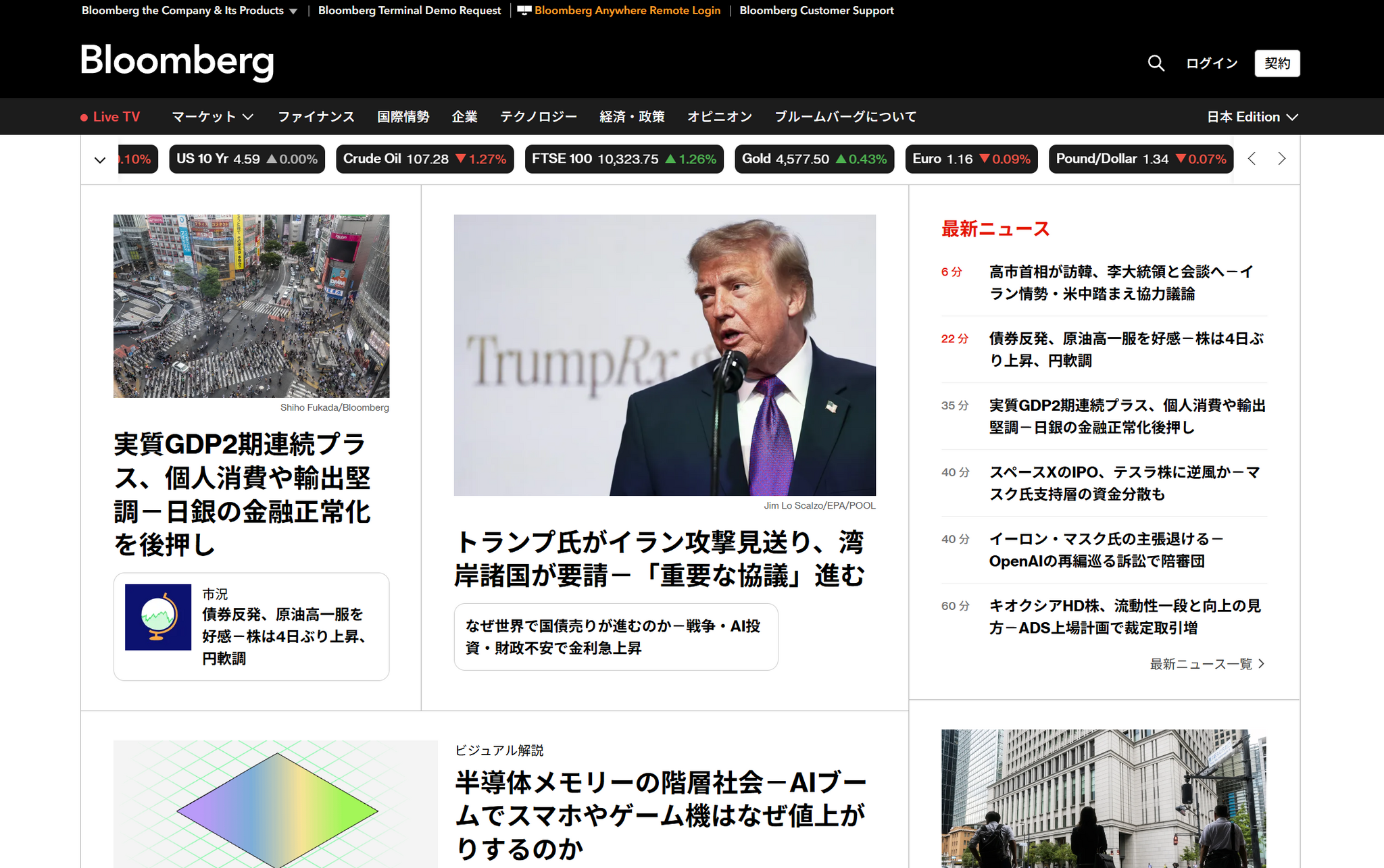Open Bloomberg Anywhere Remote Login
This screenshot has height=868, width=1384.
pos(627,10)
